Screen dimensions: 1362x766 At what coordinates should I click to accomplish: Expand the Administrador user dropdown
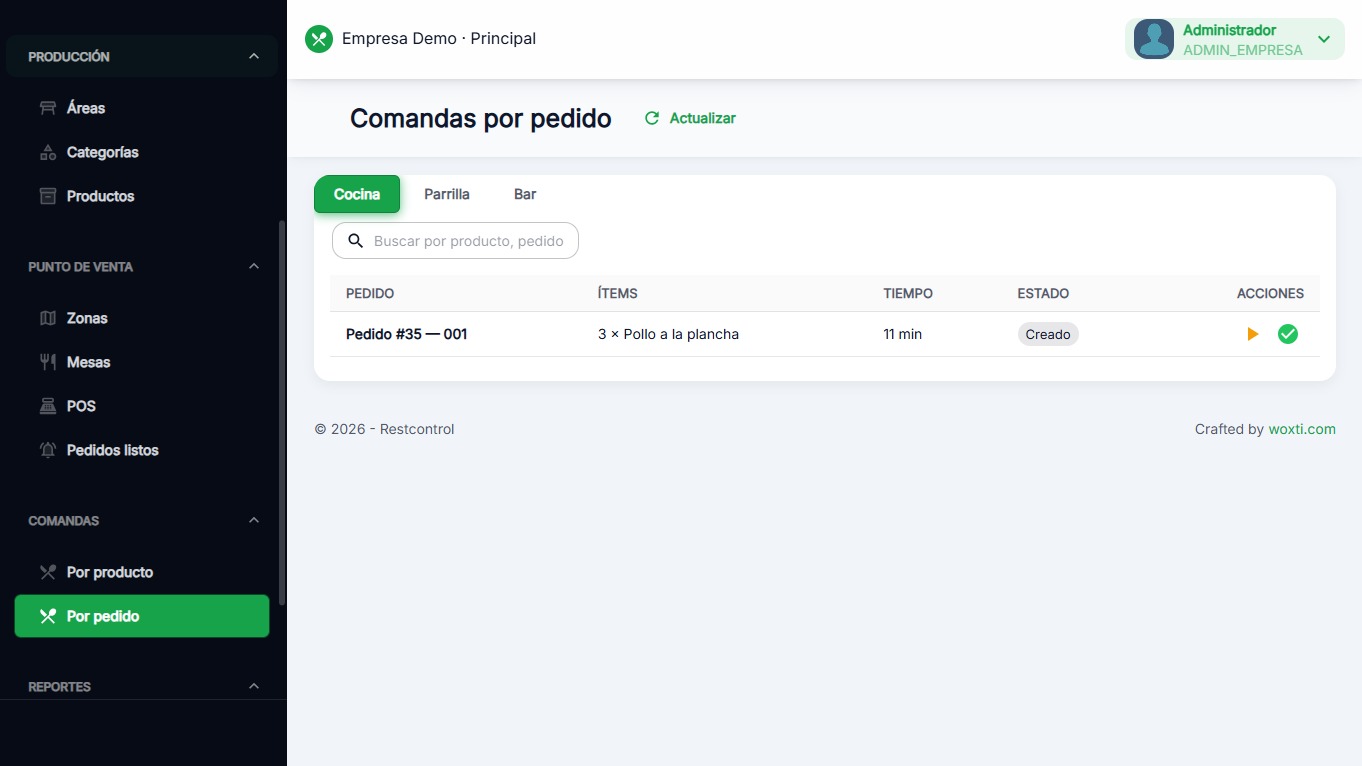point(1324,40)
